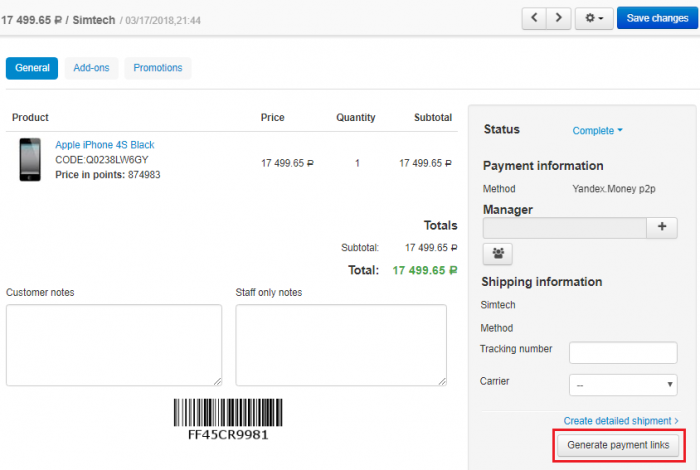
Task: Click the quantity value 1 in product row
Action: click(357, 163)
